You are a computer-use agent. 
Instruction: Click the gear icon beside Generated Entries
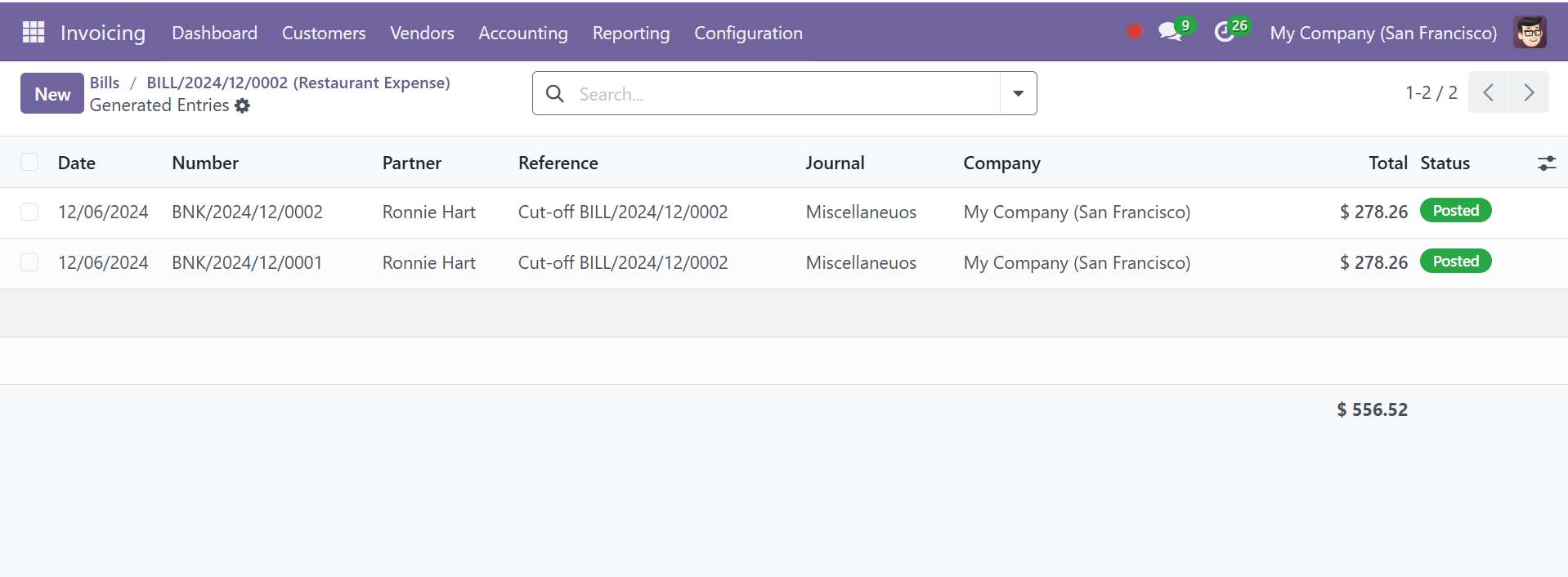pos(242,105)
